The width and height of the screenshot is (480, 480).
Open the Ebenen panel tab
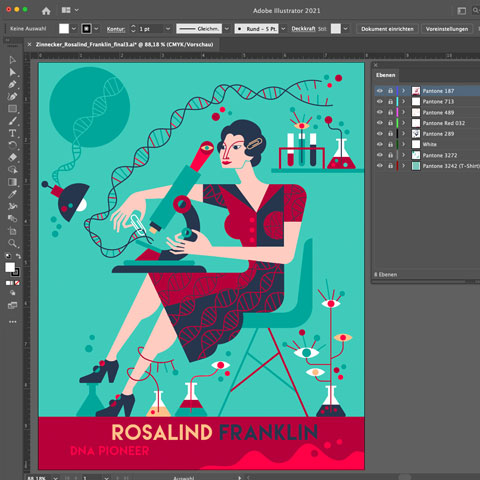point(386,75)
